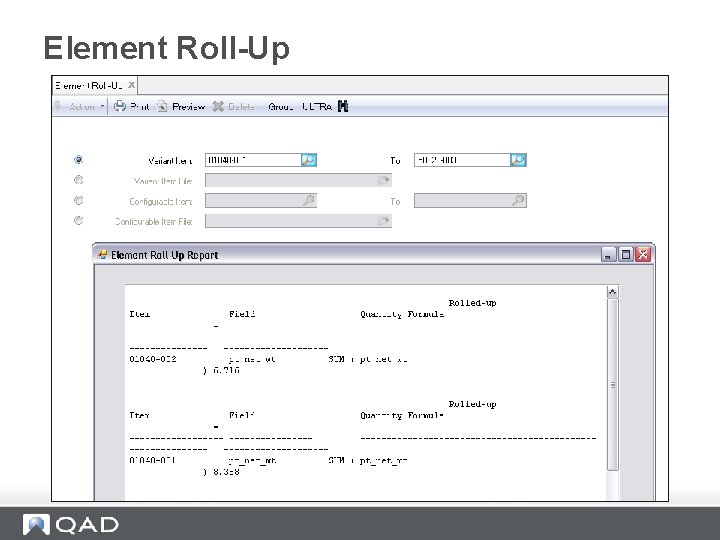The image size is (720, 540).
Task: Click the Print toolbar button
Action: coord(132,107)
